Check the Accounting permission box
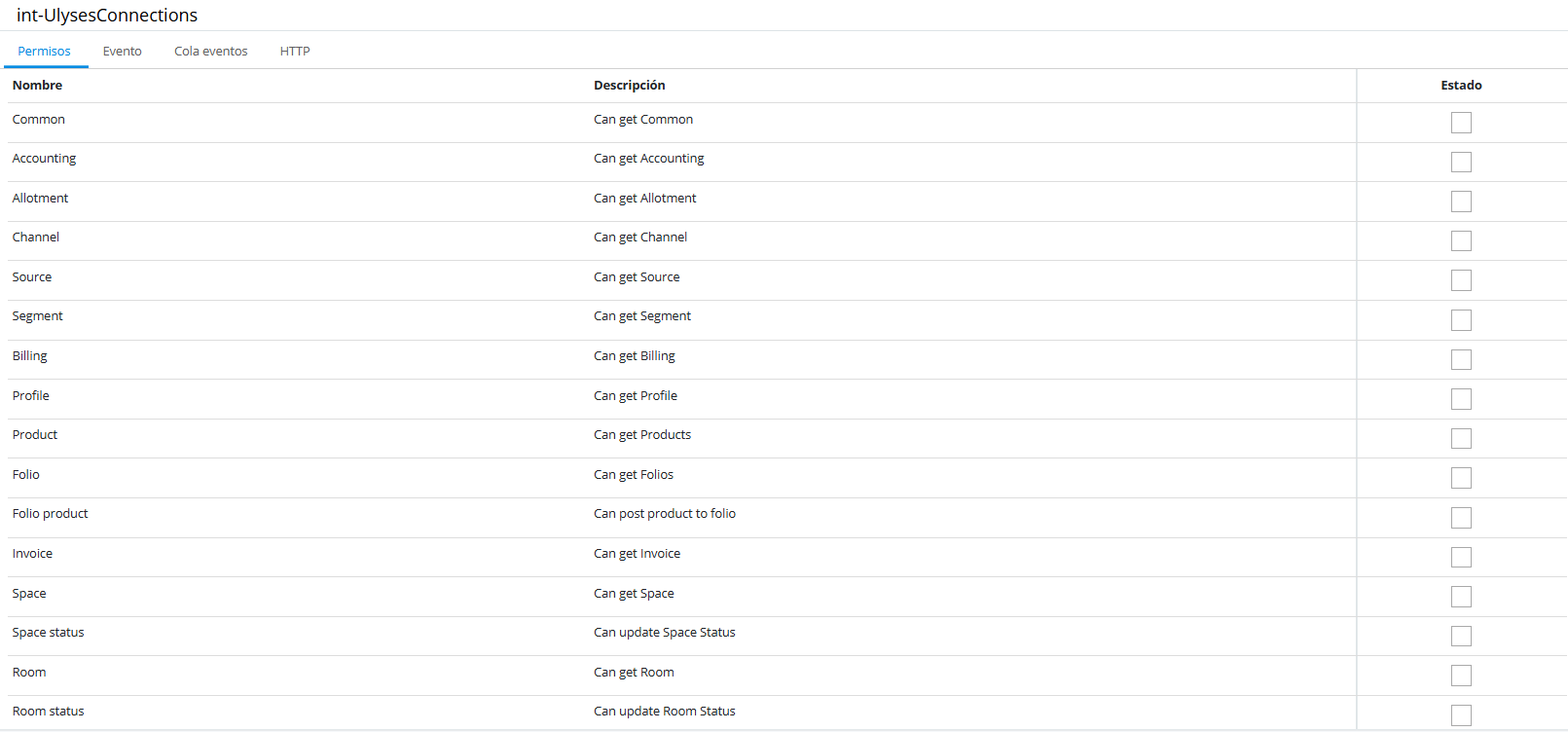 pyautogui.click(x=1461, y=162)
